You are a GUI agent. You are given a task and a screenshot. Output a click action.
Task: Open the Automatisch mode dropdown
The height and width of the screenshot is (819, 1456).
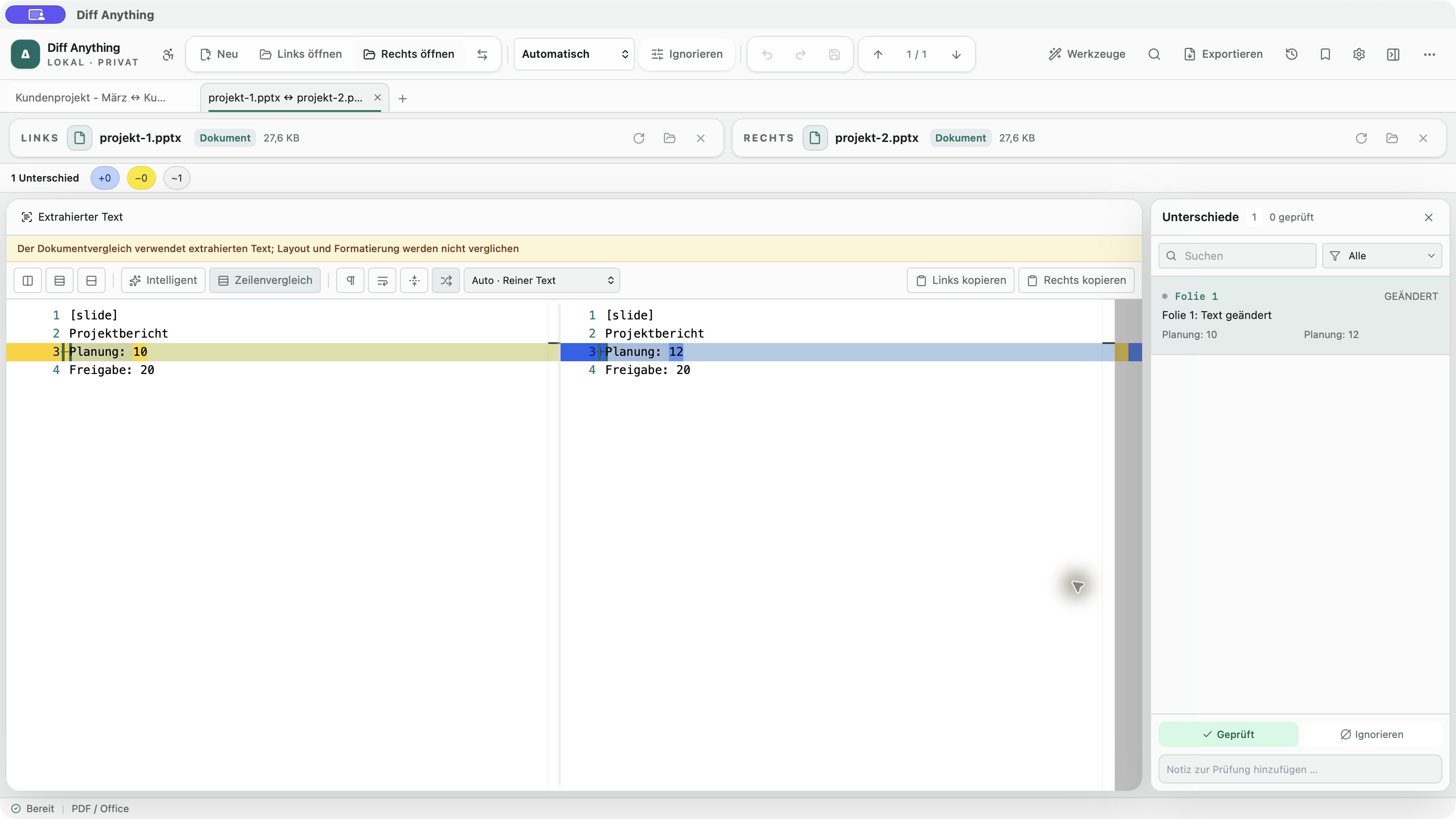point(574,54)
